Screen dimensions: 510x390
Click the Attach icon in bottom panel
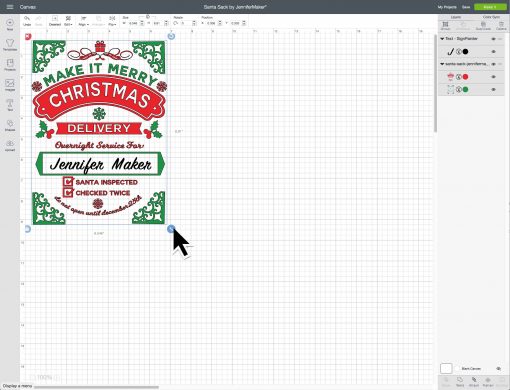point(474,382)
